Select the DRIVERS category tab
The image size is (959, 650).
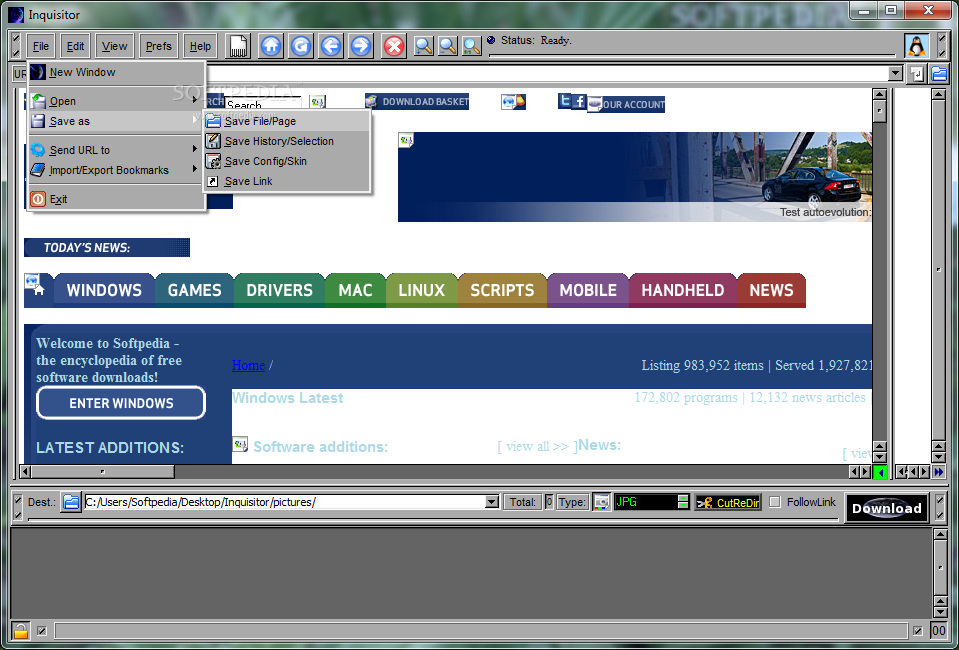[x=280, y=290]
